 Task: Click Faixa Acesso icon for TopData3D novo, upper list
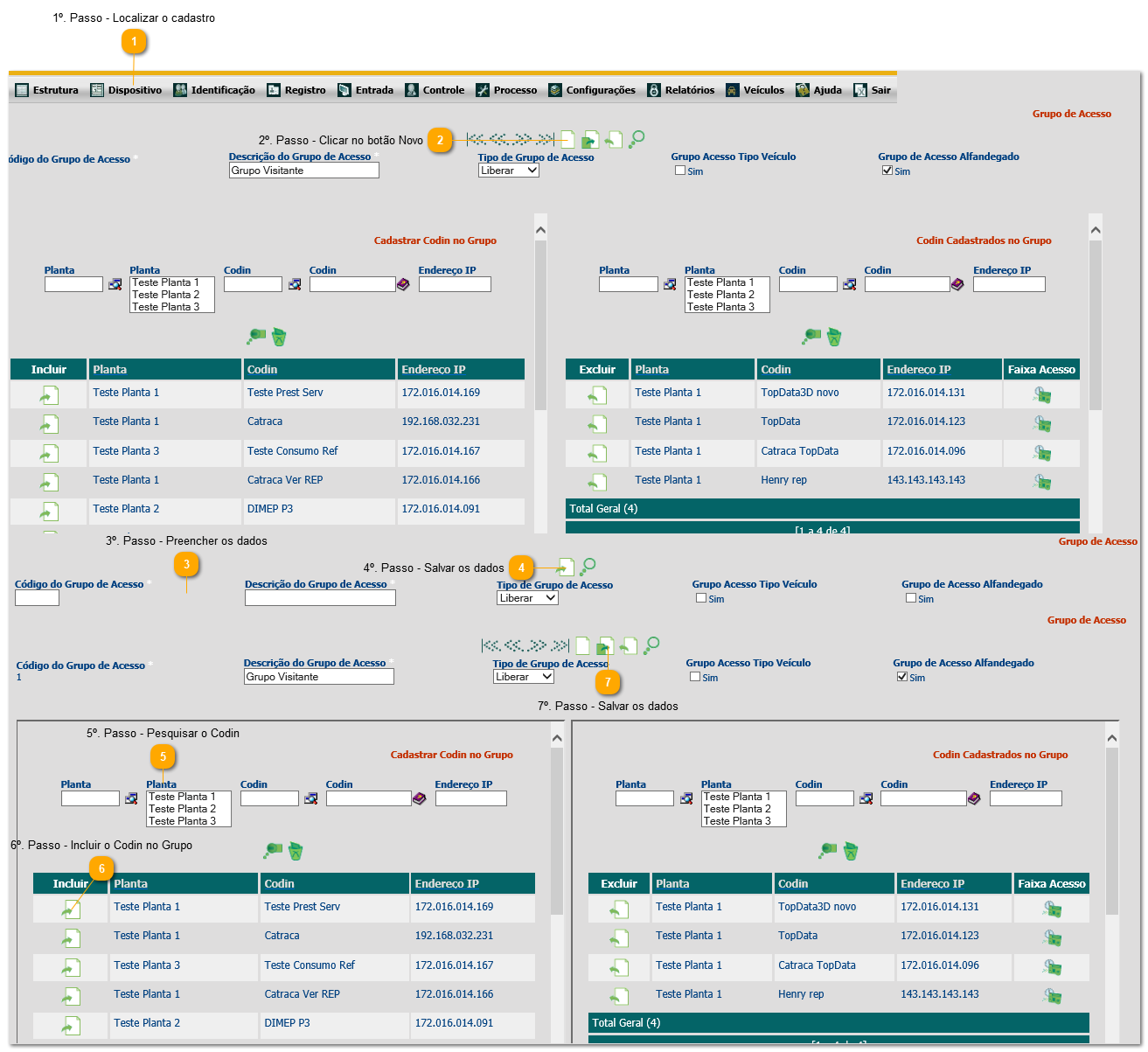pyautogui.click(x=1041, y=395)
